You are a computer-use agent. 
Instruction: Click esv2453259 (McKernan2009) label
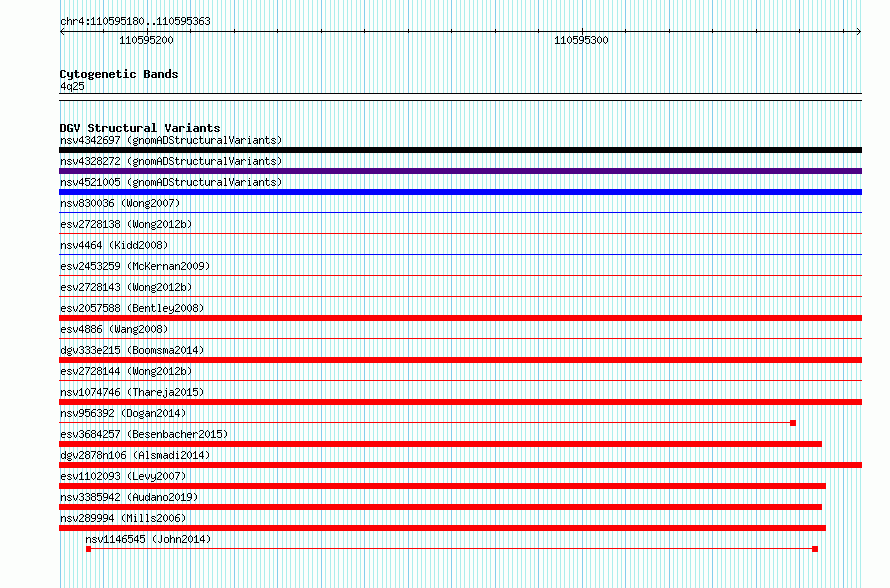135,266
